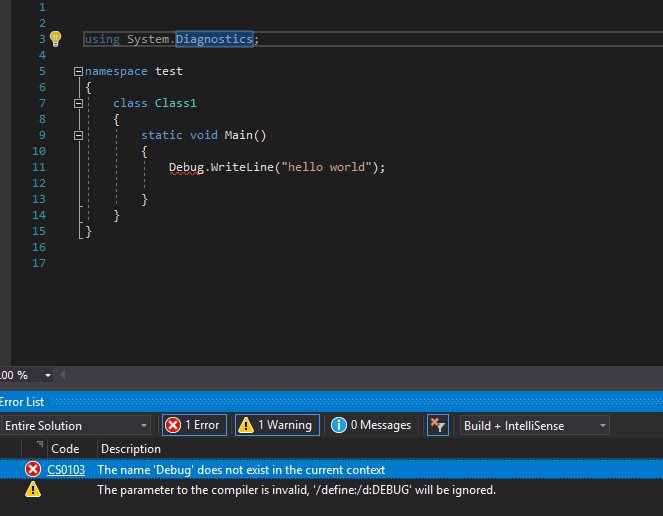
Task: Toggle the 0 Messages filter
Action: [371, 425]
